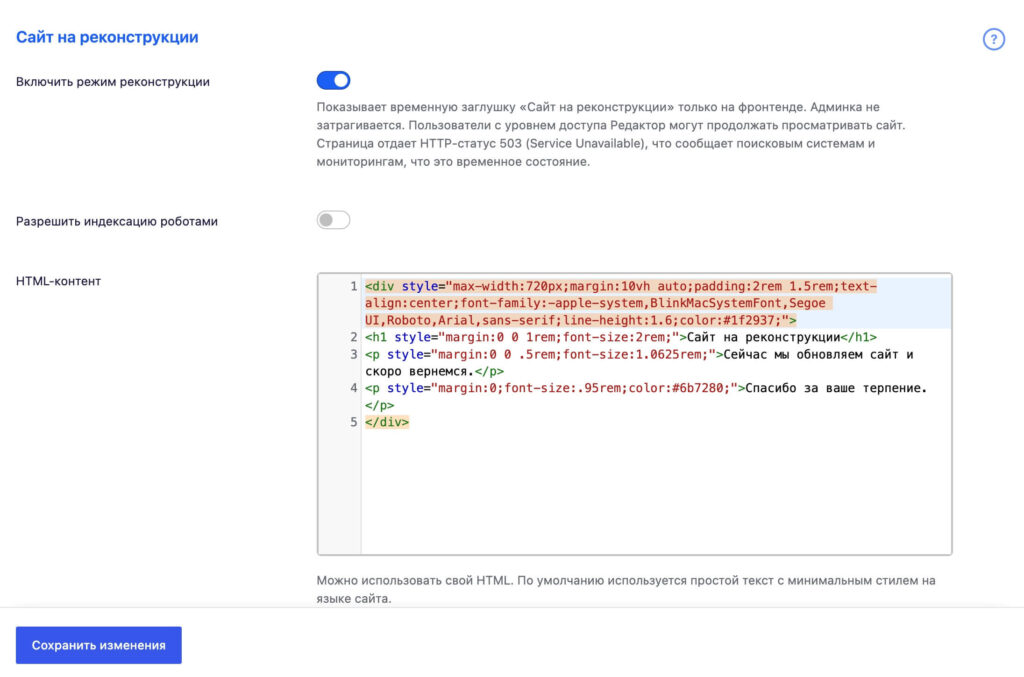The image size is (1024, 677).
Task: Click the hint text below the editor
Action: (x=626, y=589)
